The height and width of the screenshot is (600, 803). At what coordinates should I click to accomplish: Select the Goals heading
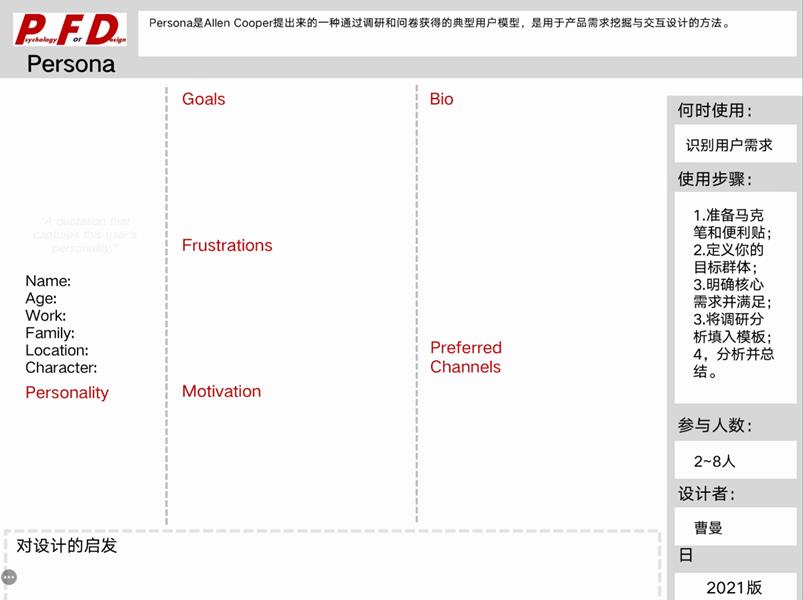tap(202, 99)
